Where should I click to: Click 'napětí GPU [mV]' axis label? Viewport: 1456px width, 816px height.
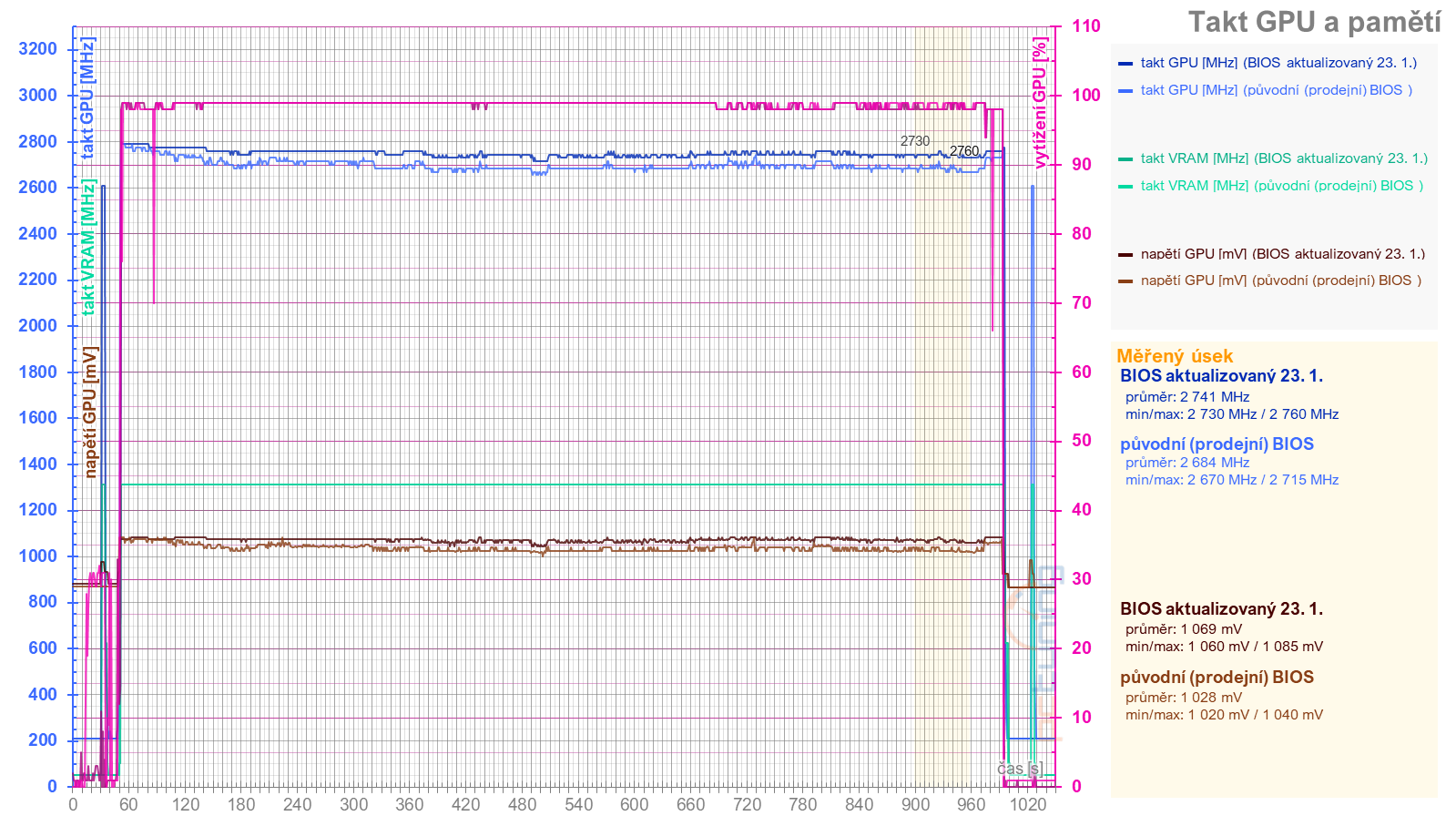point(89,412)
